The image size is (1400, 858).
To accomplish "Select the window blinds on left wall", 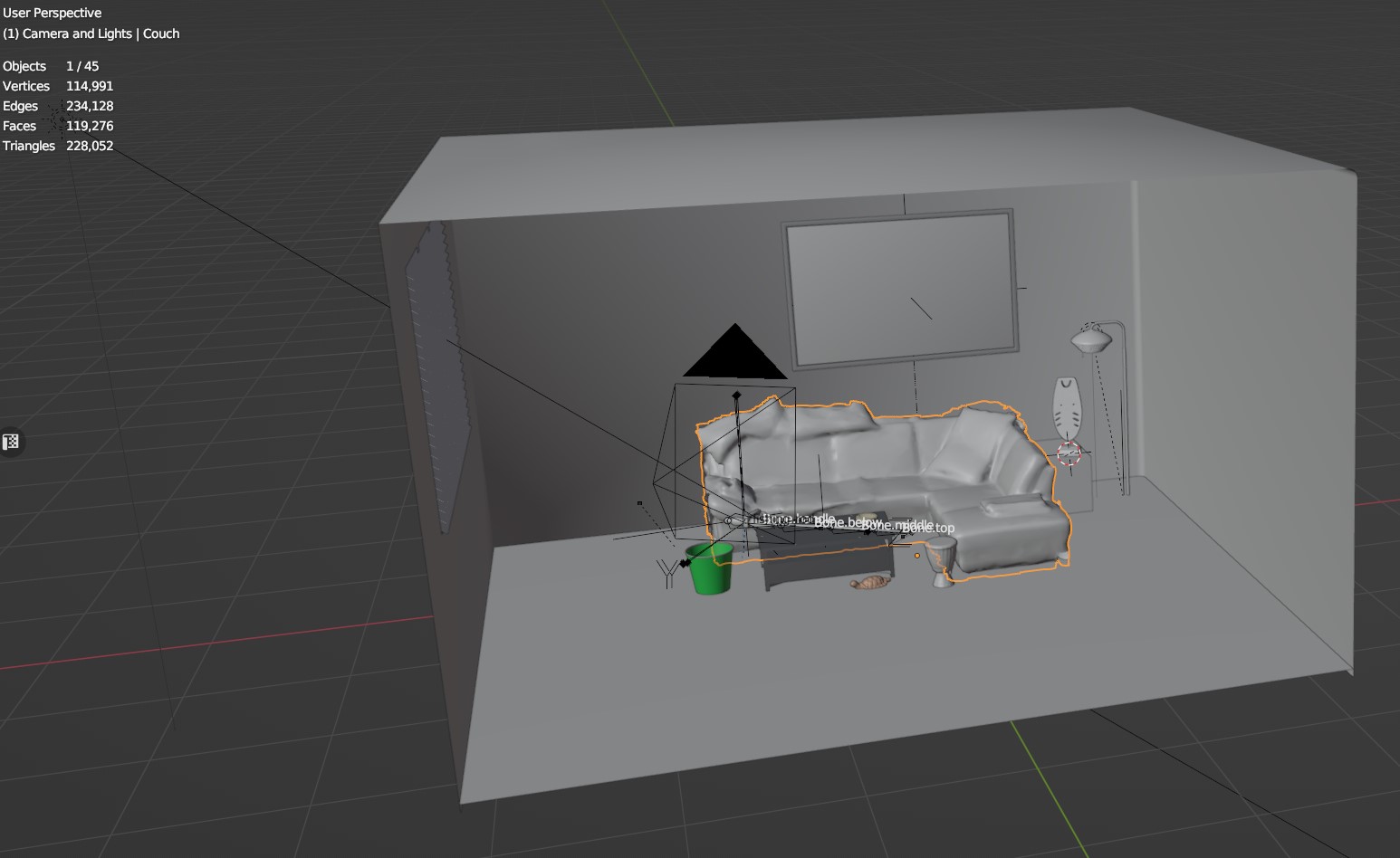I will coord(439,380).
